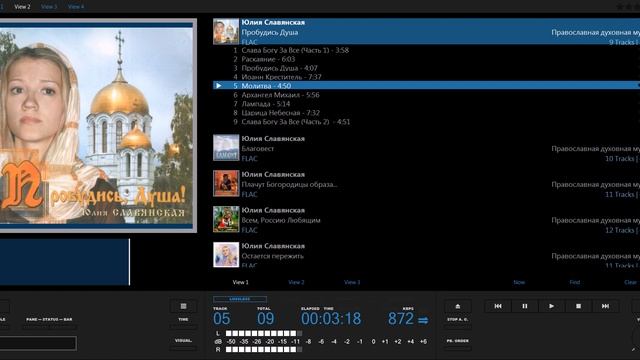Click the 9 Tracks count label
The width and height of the screenshot is (640, 360).
tap(622, 42)
